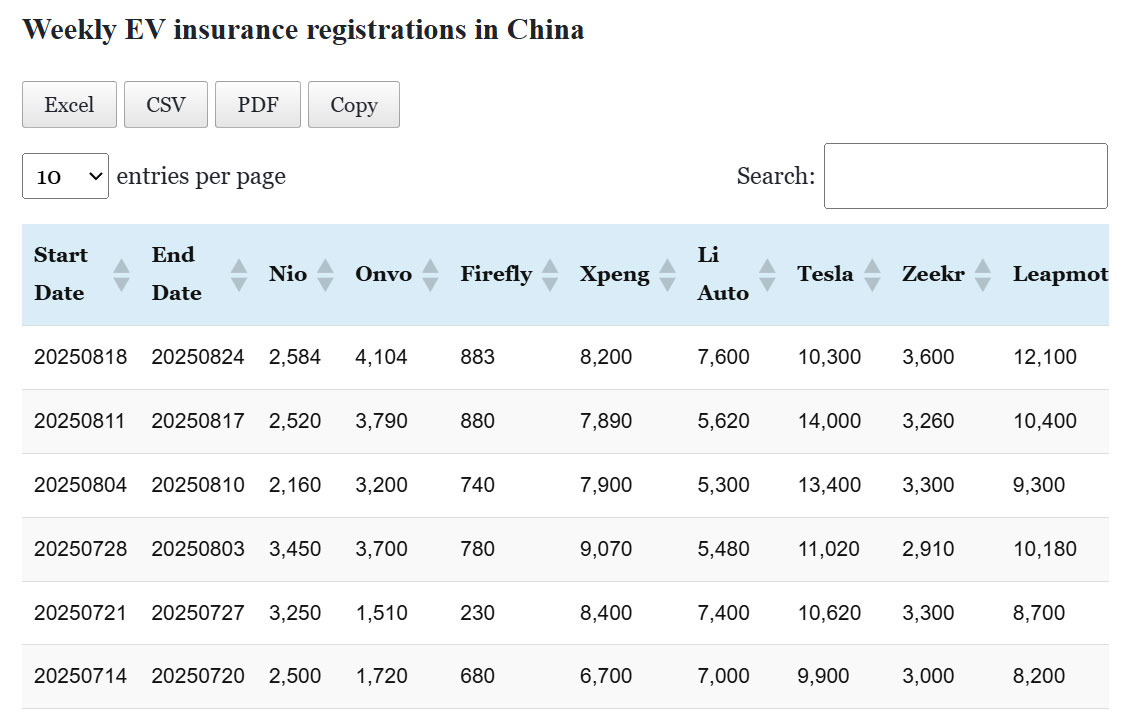Sort by Li Auto arrow icon
The width and height of the screenshot is (1122, 714).
(x=767, y=275)
